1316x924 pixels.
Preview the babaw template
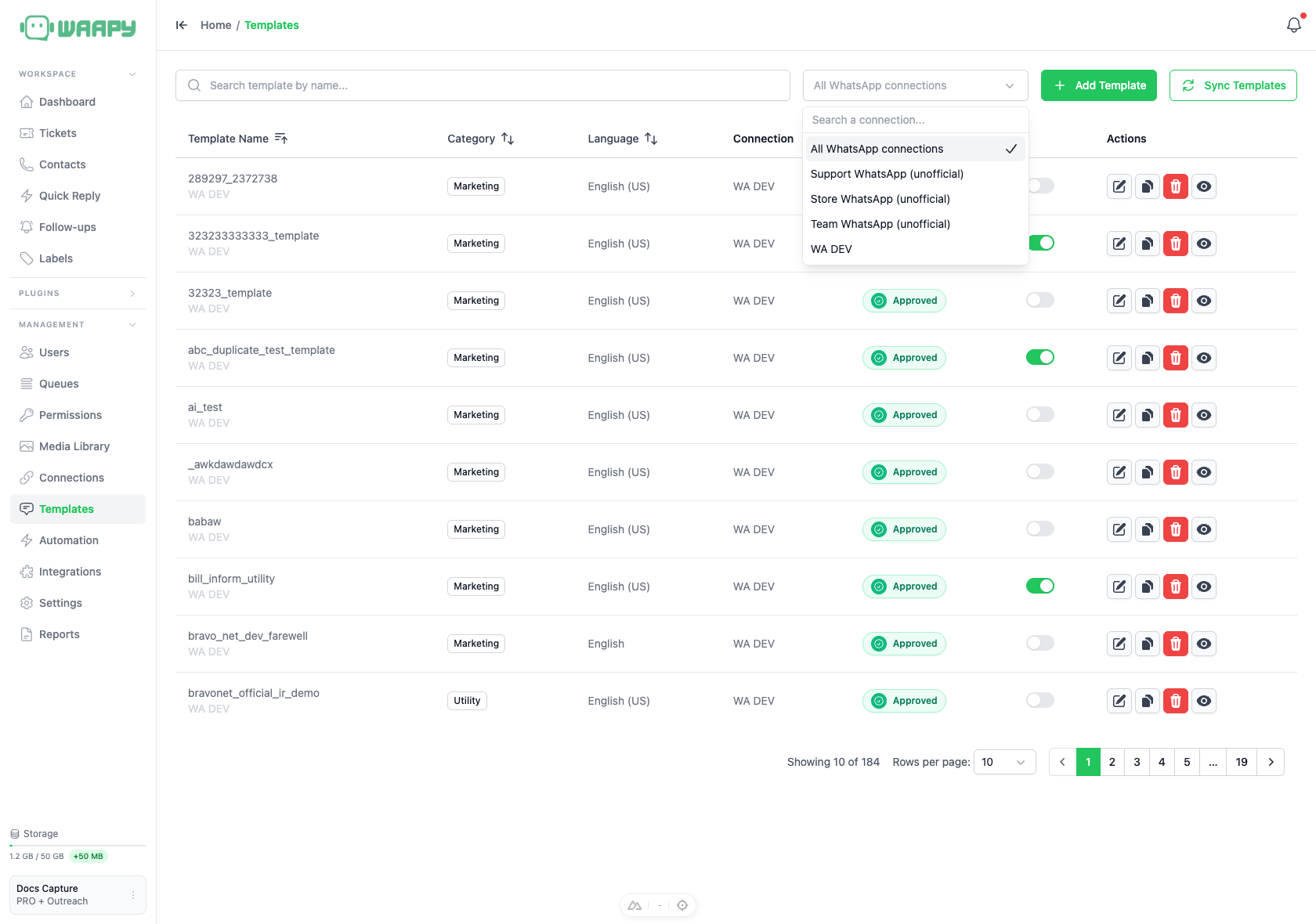[x=1204, y=529]
